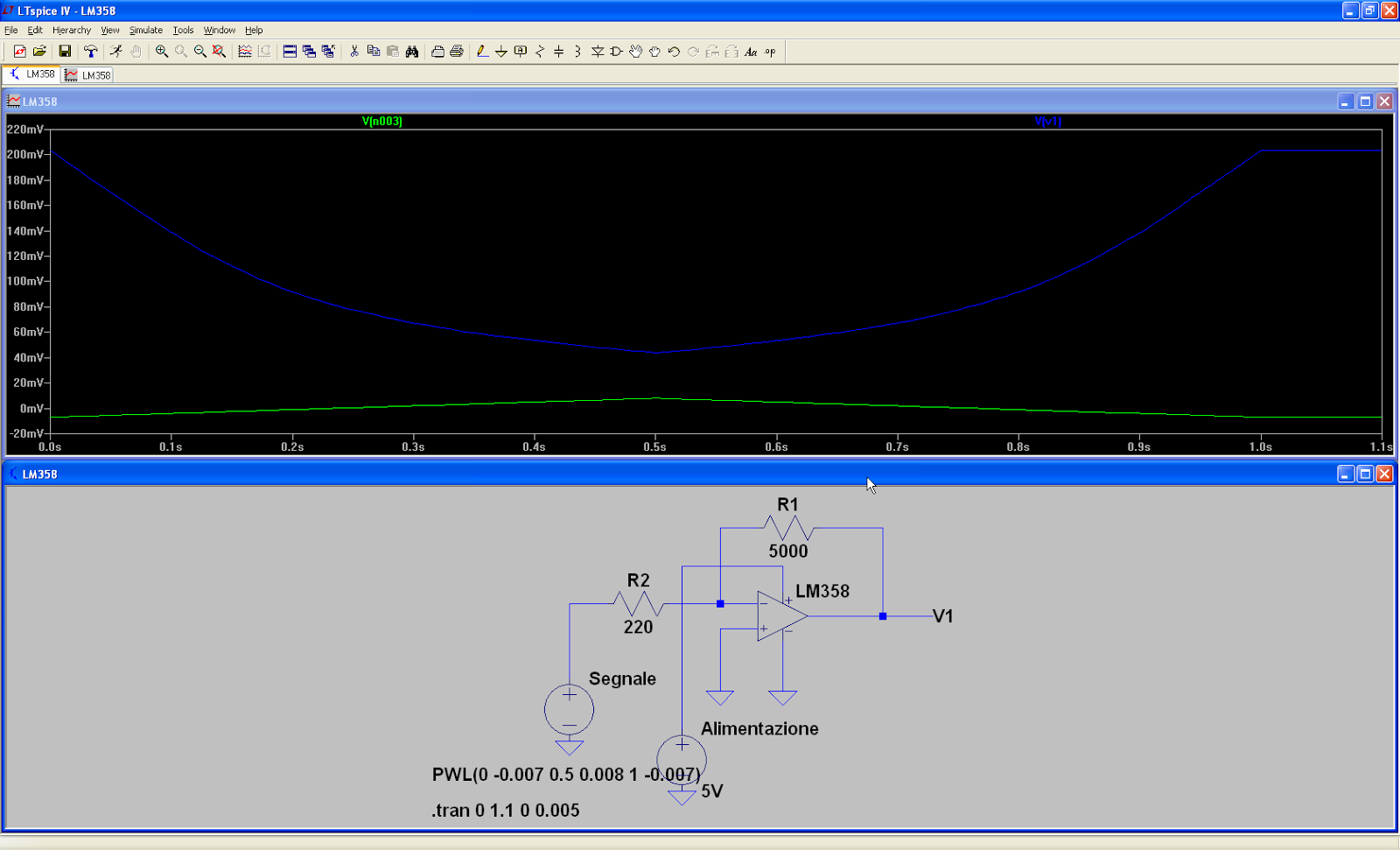Select the Label Net tool
This screenshot has height=850, width=1400.
[x=520, y=52]
